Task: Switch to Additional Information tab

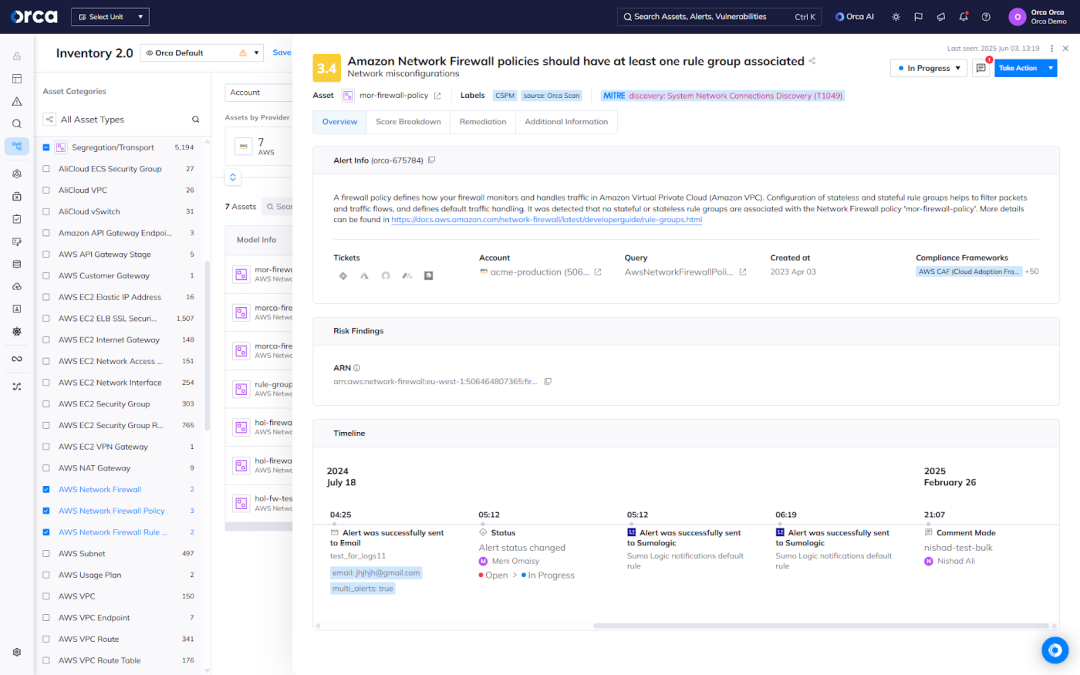Action: point(566,122)
